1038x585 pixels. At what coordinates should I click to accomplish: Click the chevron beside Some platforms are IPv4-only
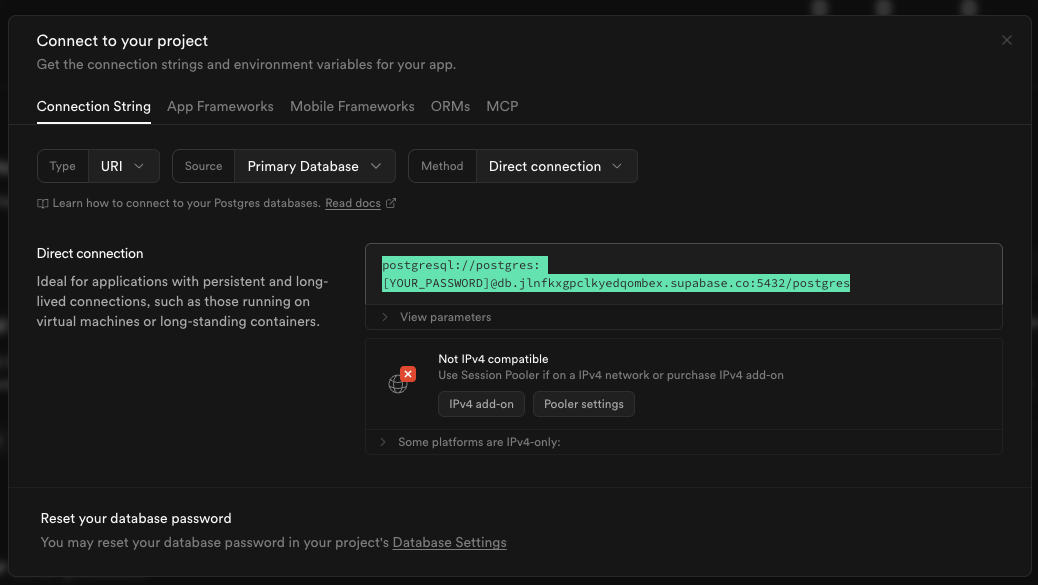click(383, 442)
